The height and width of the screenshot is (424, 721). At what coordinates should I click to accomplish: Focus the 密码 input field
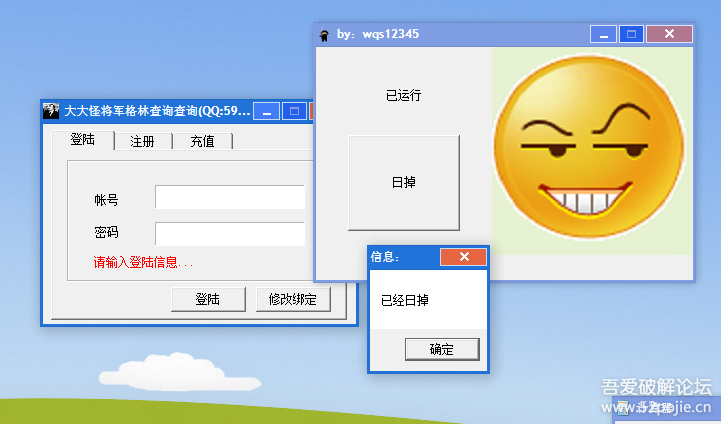(230, 234)
